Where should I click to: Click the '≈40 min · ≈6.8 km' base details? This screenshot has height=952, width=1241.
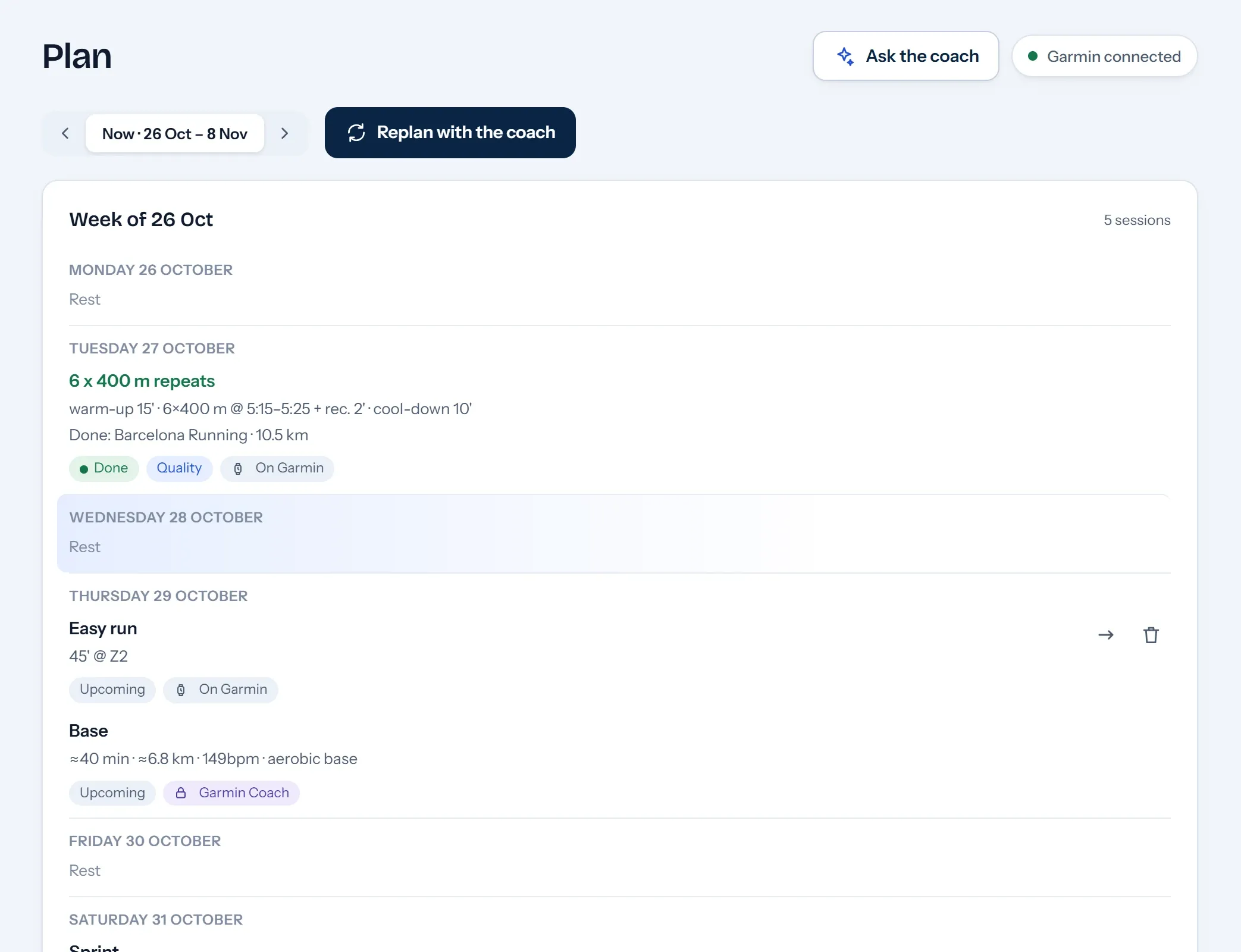(213, 759)
